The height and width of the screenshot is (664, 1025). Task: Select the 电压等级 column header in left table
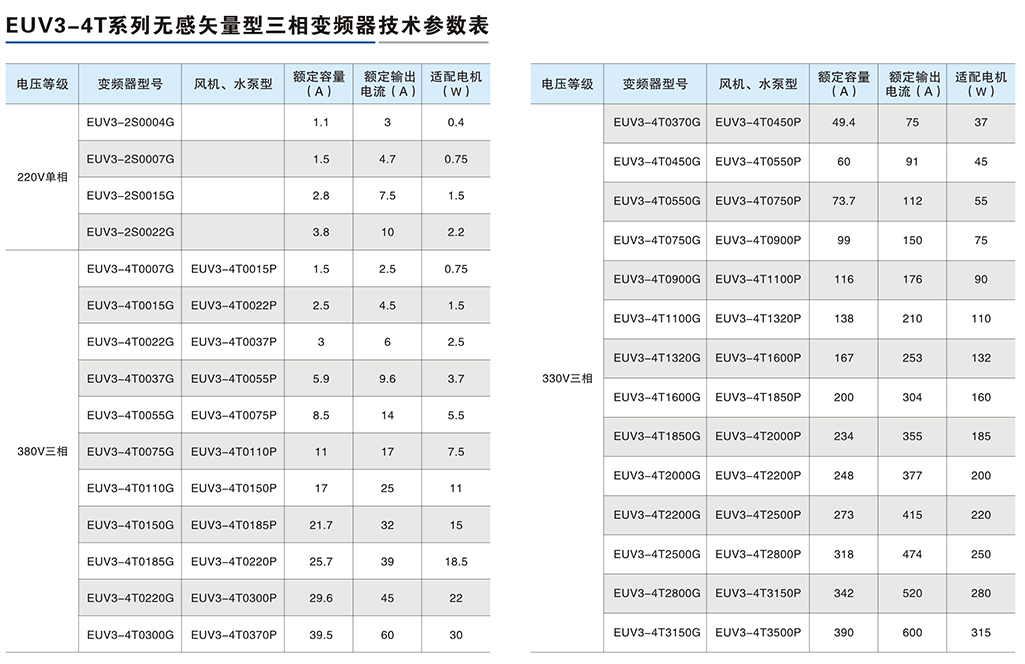tap(40, 84)
